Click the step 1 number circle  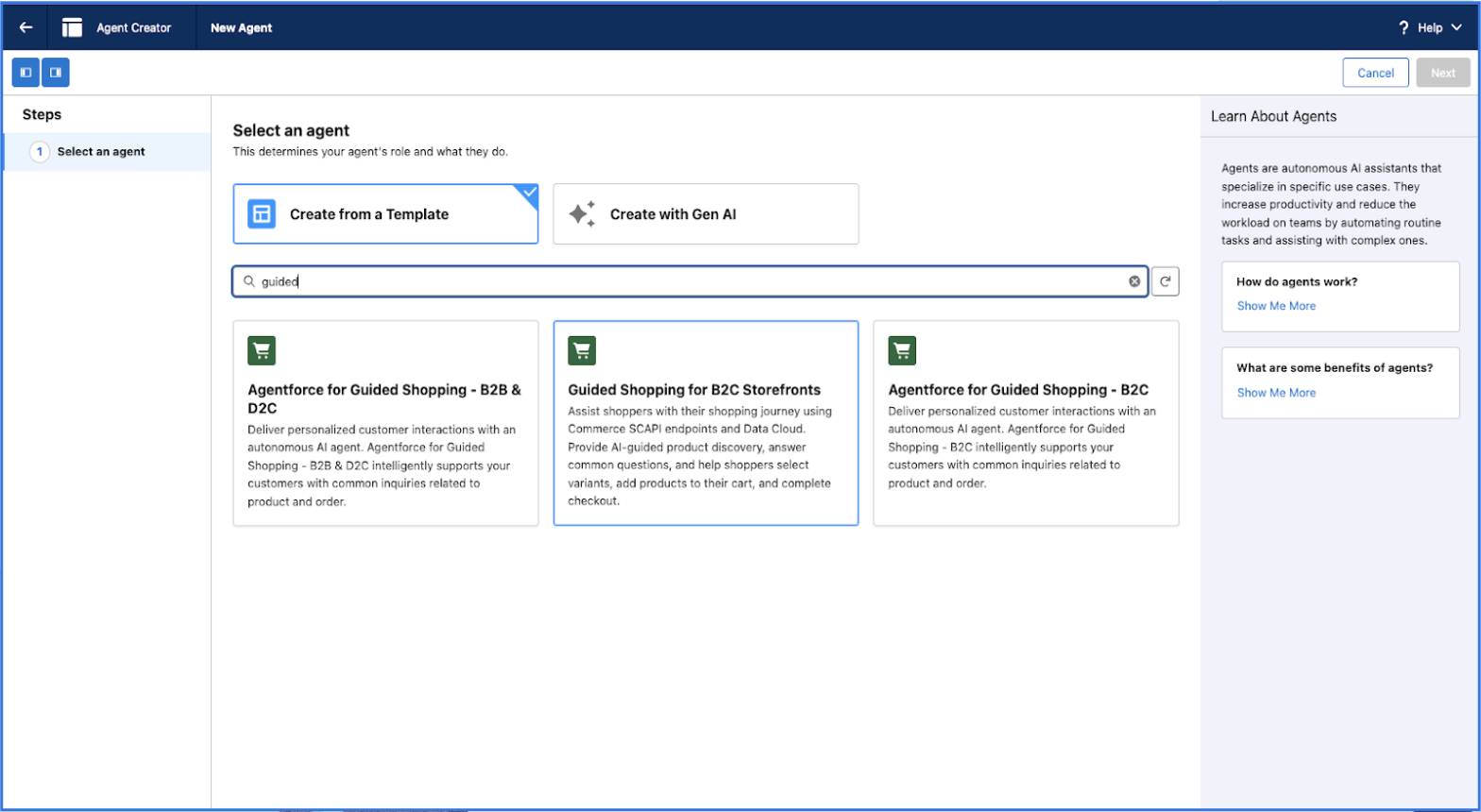click(40, 152)
